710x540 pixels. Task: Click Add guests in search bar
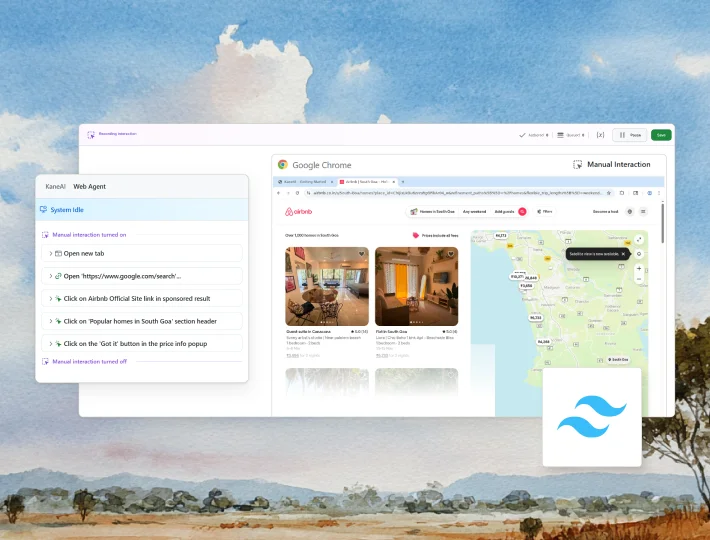pyautogui.click(x=504, y=211)
